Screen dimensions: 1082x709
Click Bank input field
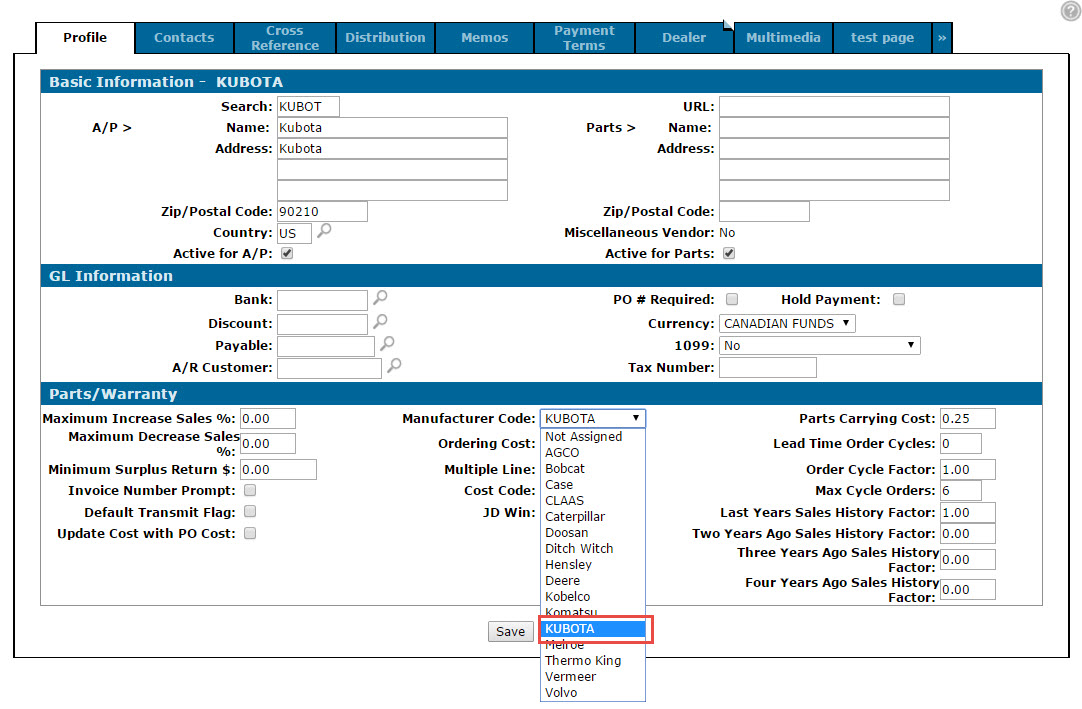pyautogui.click(x=322, y=300)
